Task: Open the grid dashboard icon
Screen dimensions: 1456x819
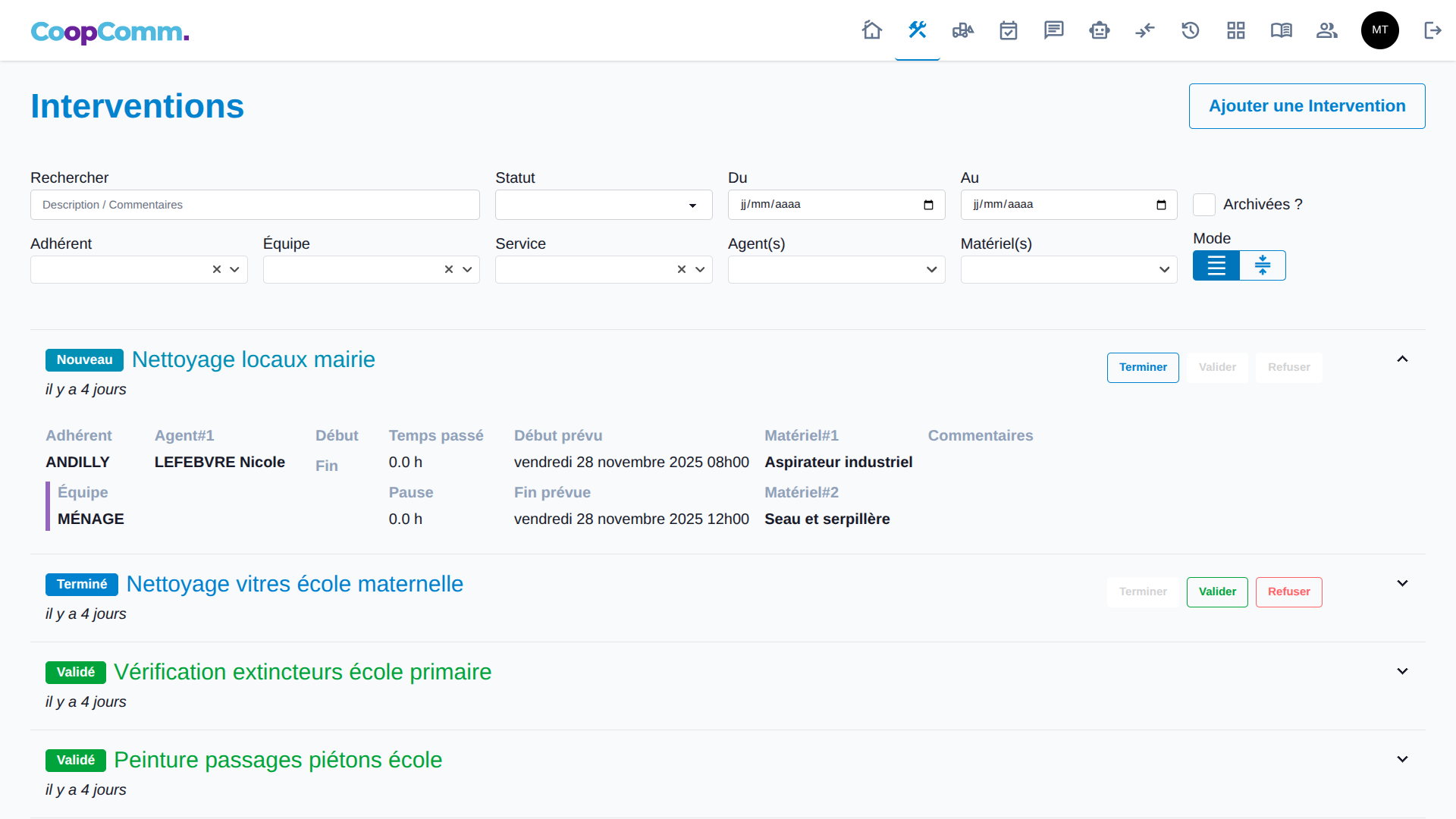Action: 1236,30
